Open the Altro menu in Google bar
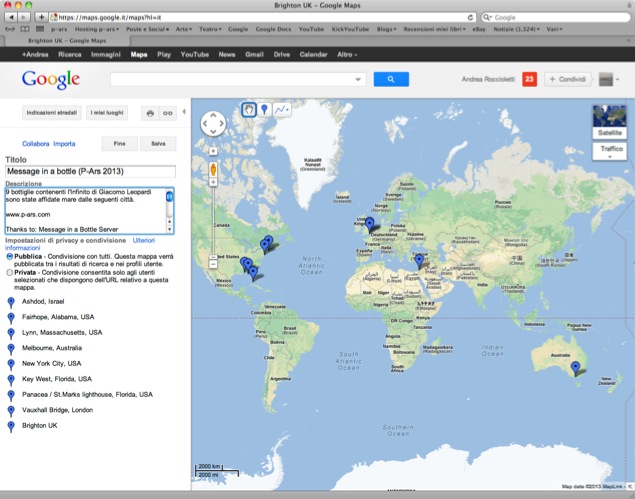Screen dimensions: 635x499 347,55
